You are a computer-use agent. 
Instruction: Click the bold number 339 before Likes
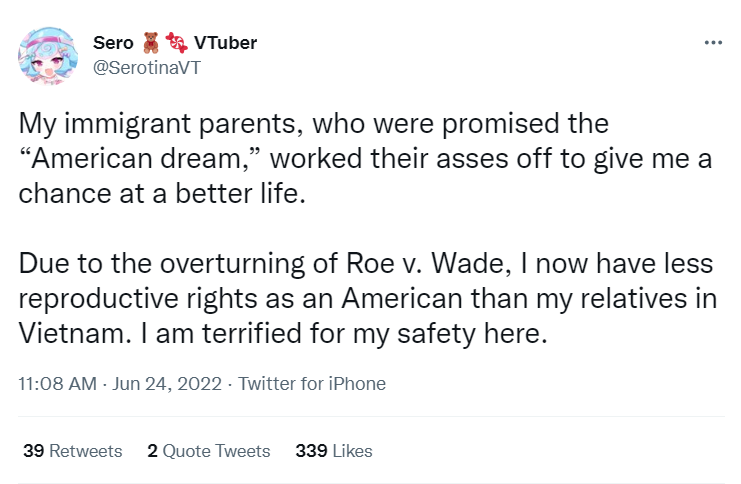point(311,451)
